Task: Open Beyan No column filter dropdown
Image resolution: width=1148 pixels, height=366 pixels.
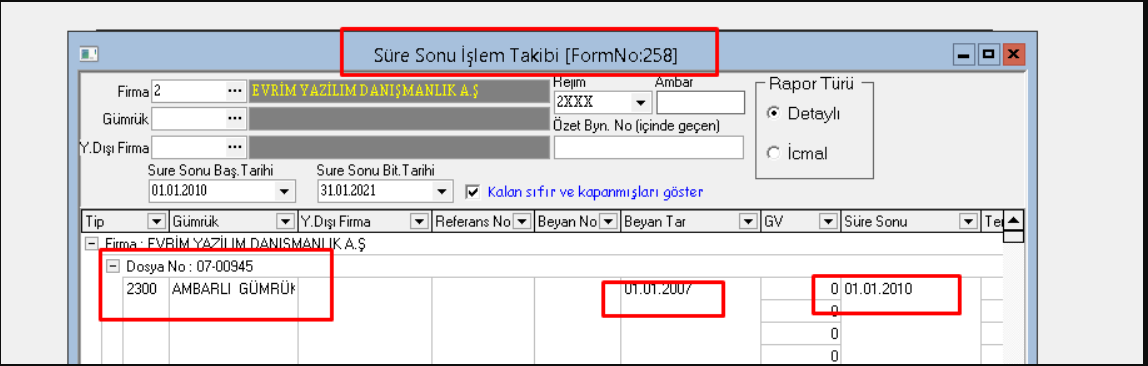Action: (608, 221)
